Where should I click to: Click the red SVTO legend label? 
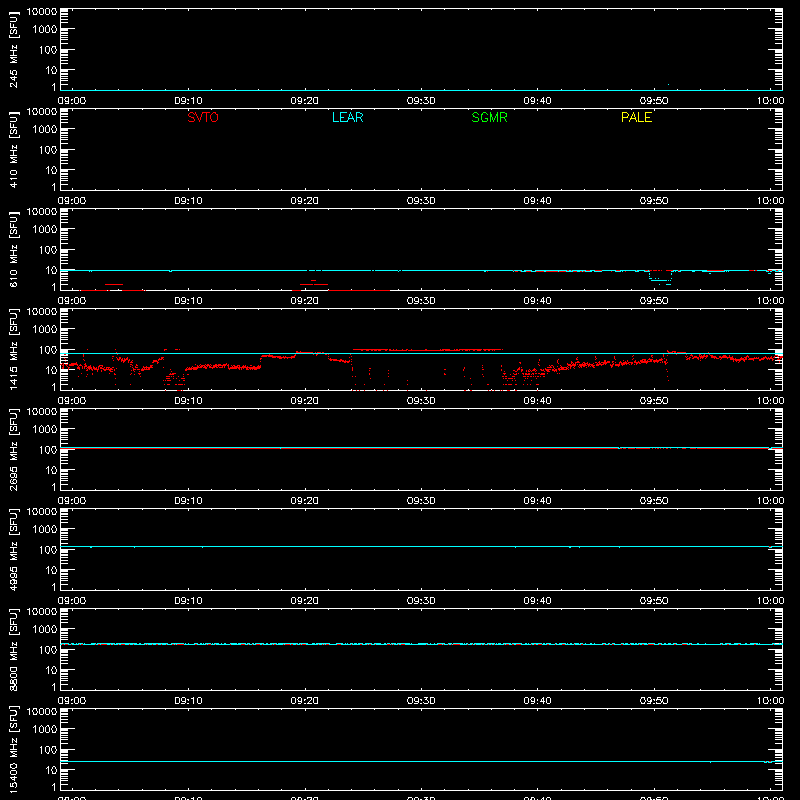coord(203,117)
